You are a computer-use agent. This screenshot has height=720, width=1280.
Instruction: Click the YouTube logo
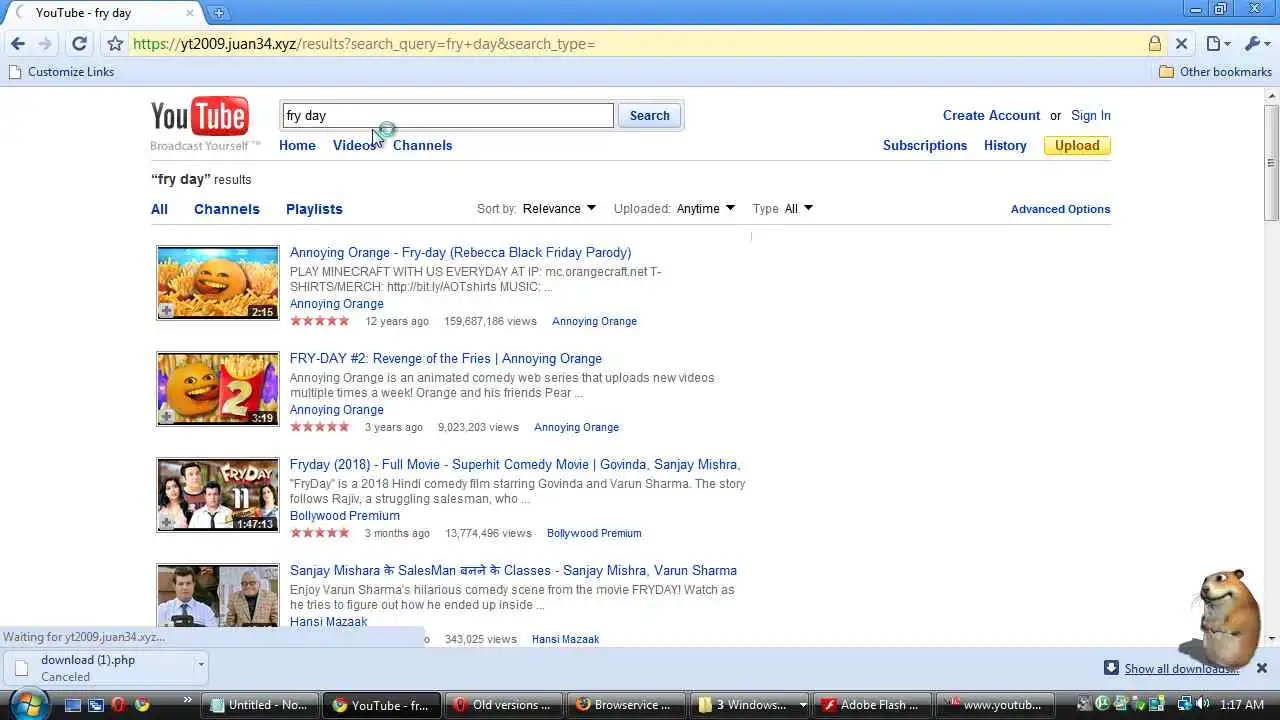click(x=200, y=117)
